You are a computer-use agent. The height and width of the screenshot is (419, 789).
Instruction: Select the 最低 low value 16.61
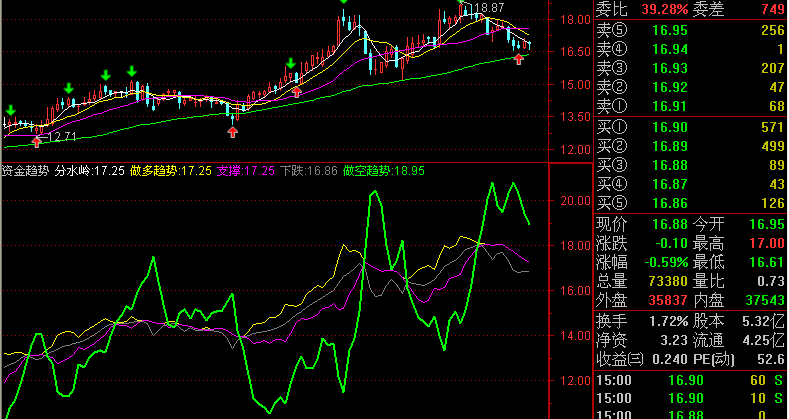tap(767, 263)
